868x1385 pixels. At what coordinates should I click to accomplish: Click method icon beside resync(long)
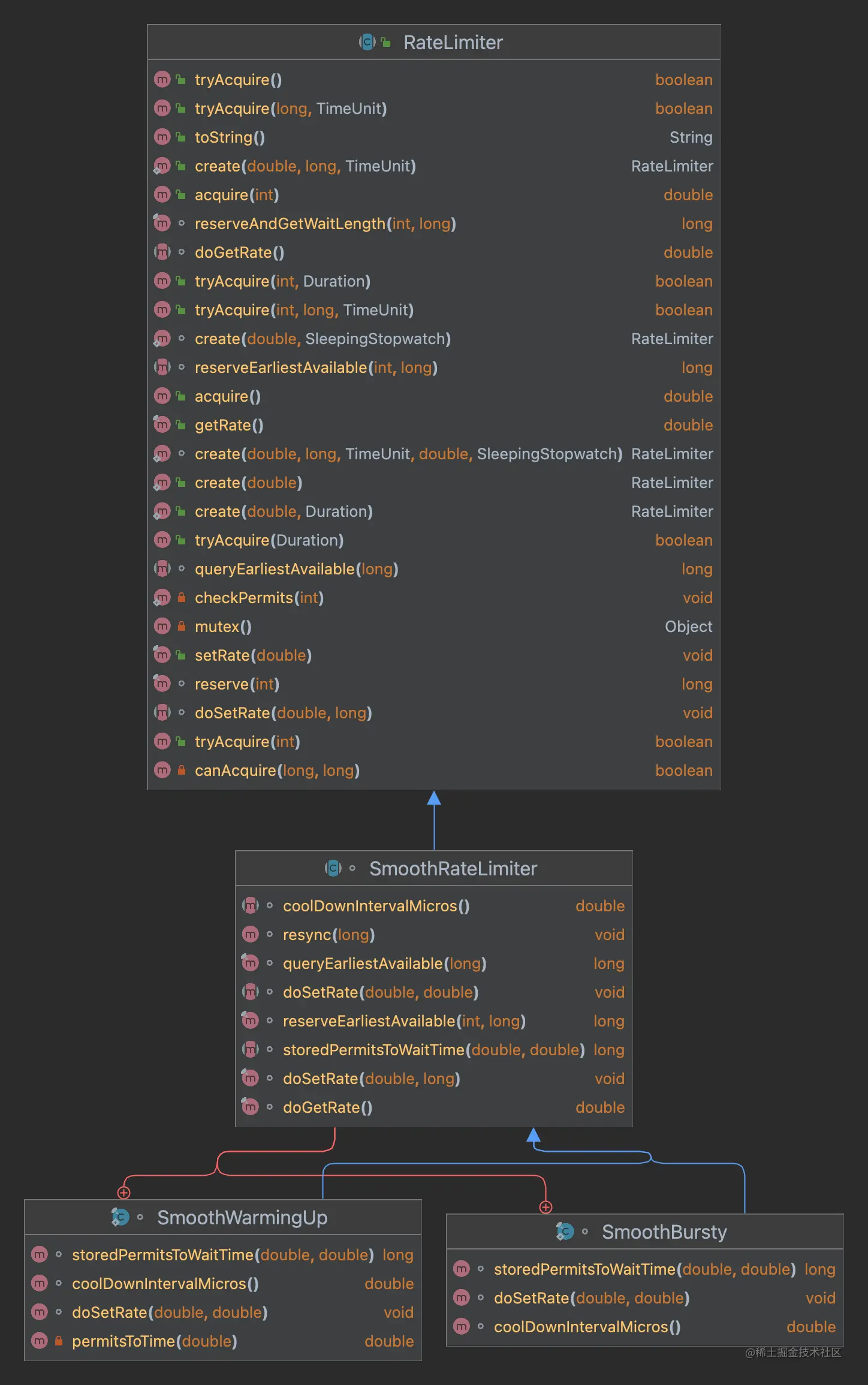(250, 934)
